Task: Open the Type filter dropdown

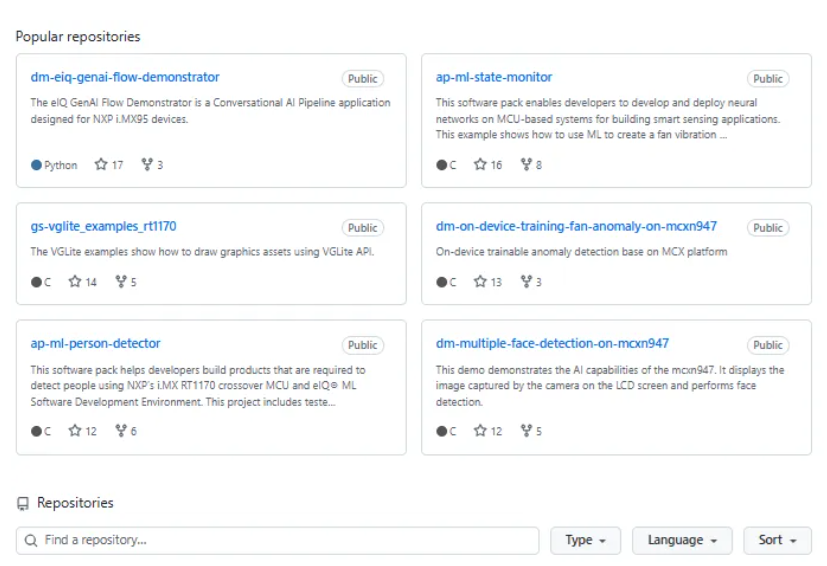Action: pyautogui.click(x=585, y=540)
